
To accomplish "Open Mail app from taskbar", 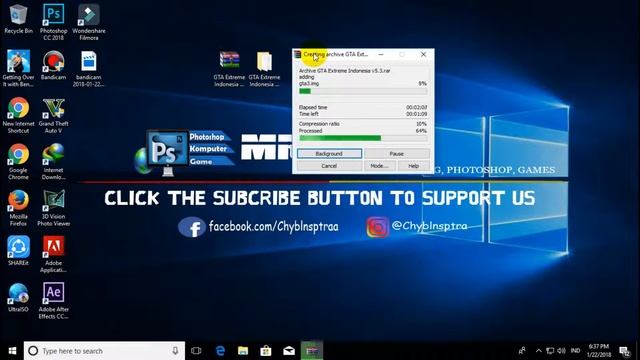I will pos(289,351).
